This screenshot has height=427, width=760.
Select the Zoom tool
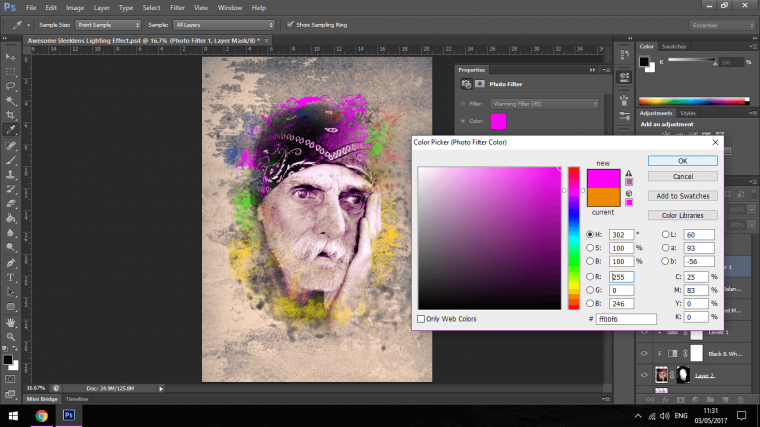pyautogui.click(x=10, y=337)
